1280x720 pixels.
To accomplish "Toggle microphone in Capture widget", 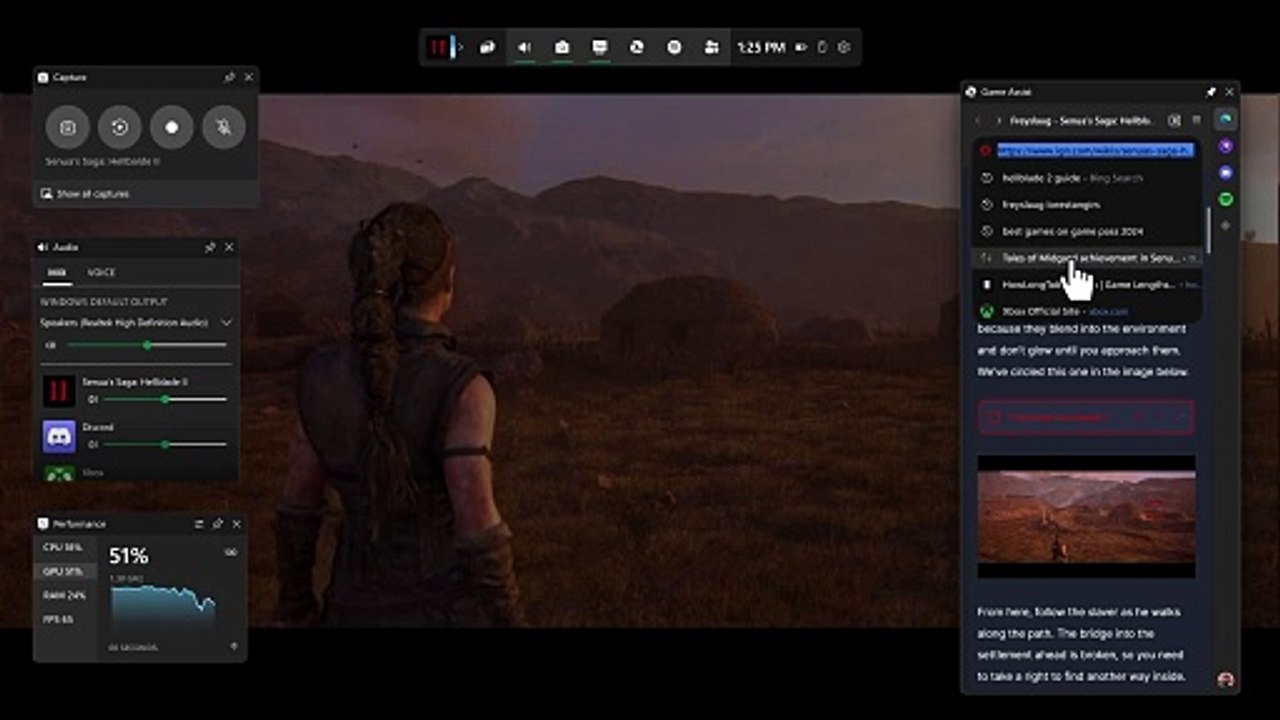I will pyautogui.click(x=223, y=128).
